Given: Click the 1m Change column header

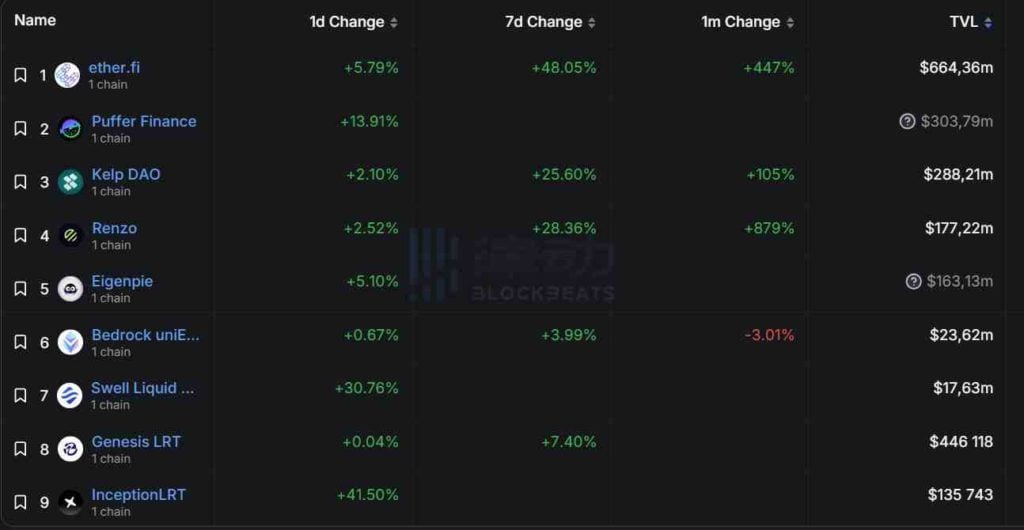Looking at the screenshot, I should (x=738, y=22).
